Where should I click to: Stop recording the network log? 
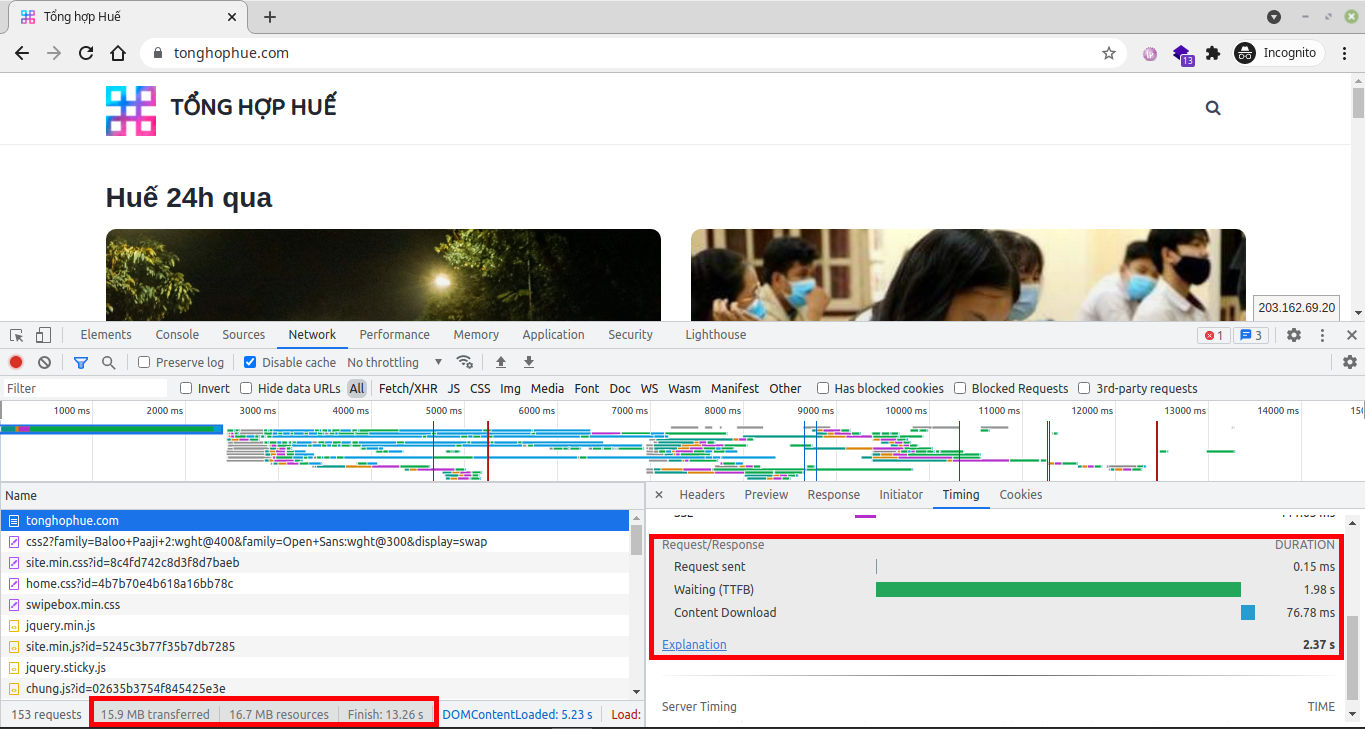pos(16,362)
